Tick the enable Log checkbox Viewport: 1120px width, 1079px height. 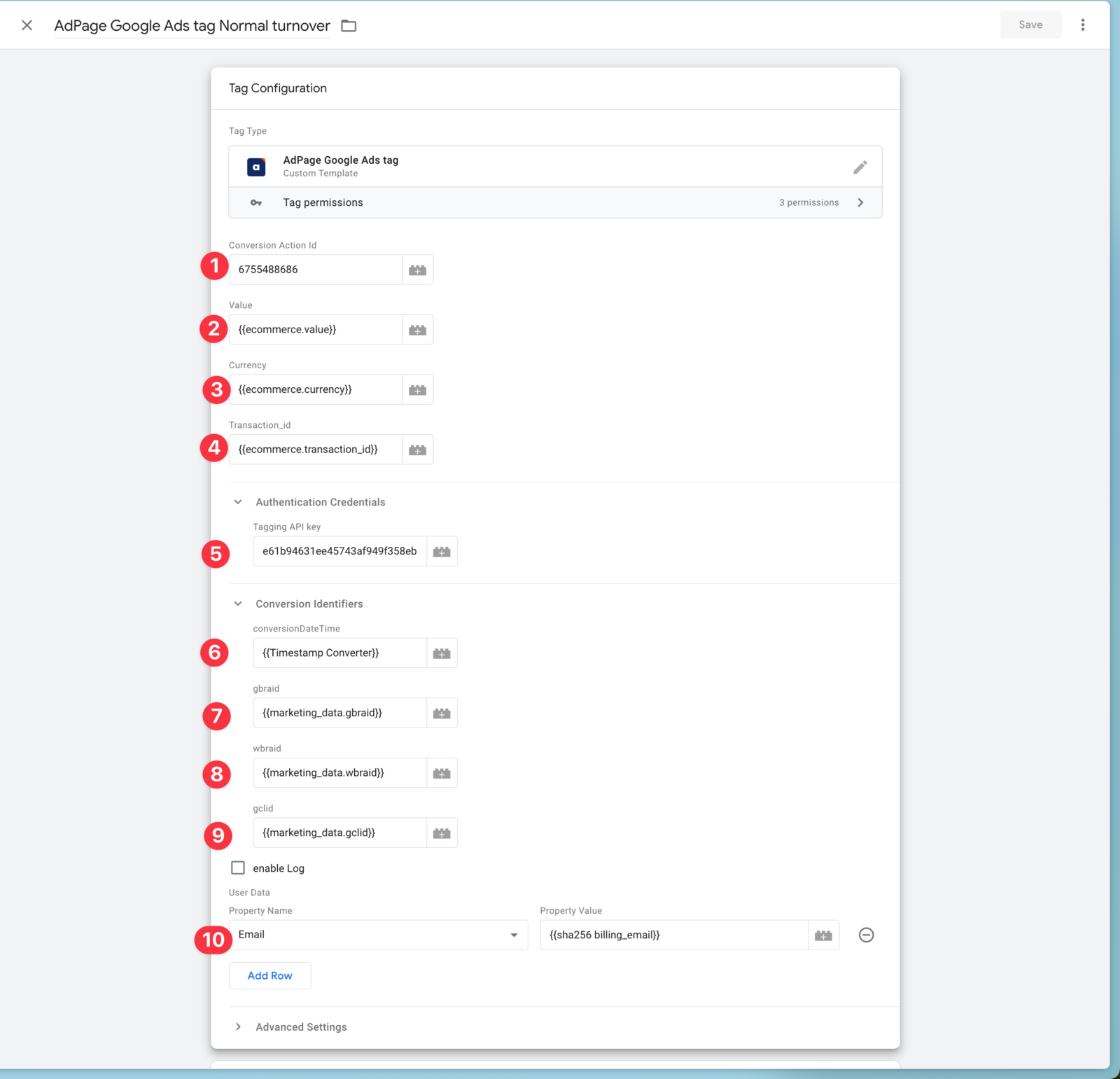coord(238,868)
